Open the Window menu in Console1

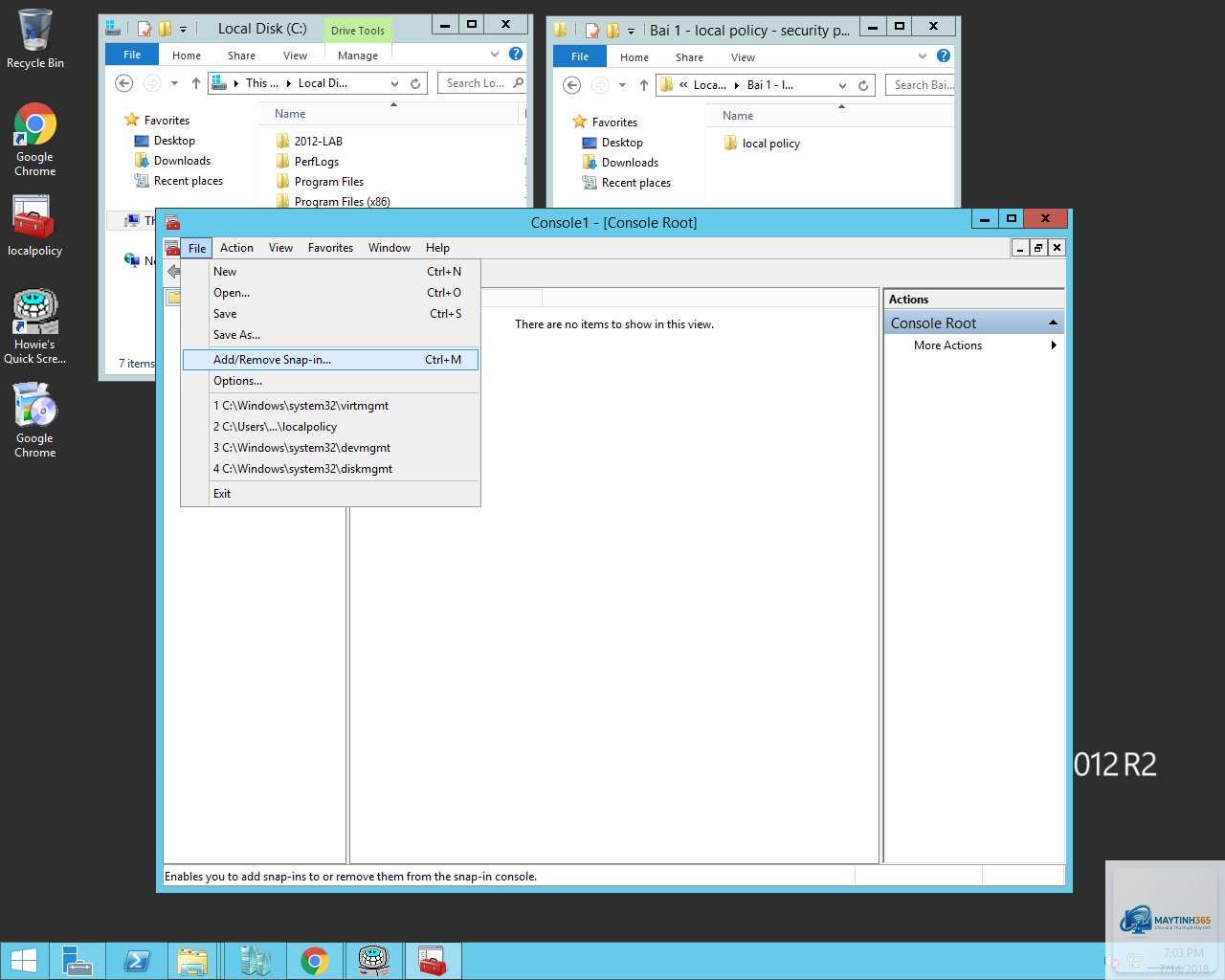(390, 248)
